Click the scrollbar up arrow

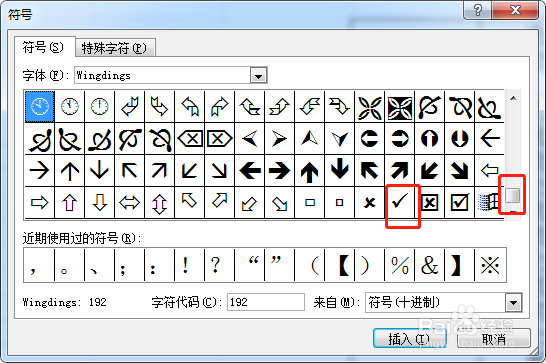pos(513,98)
